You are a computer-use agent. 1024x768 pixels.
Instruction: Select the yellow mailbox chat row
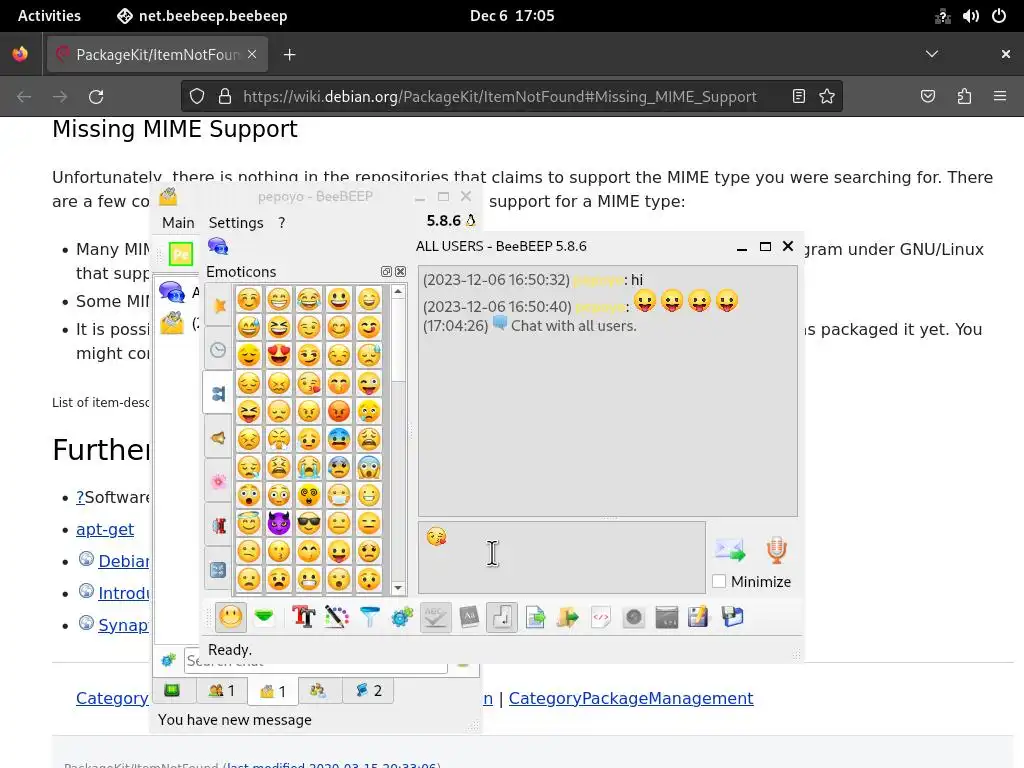(178, 323)
